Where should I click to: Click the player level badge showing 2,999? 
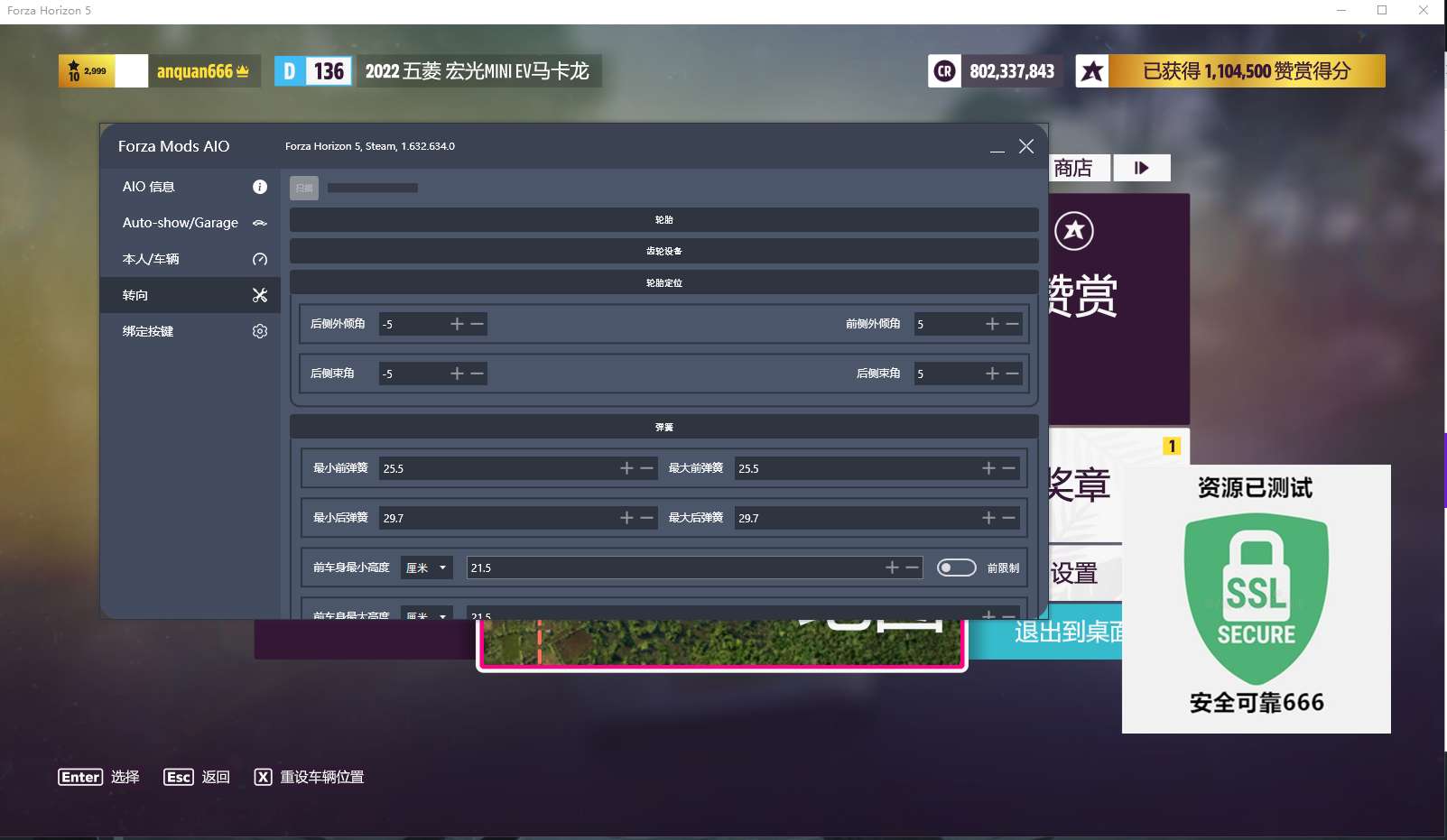[87, 71]
